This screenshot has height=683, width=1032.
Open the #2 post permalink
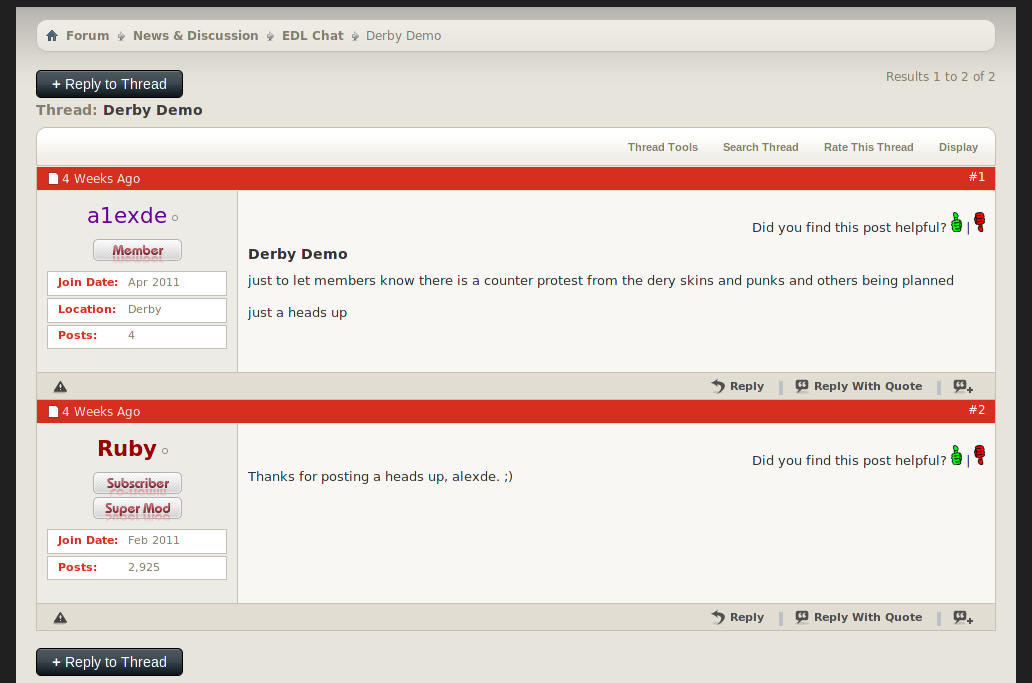click(976, 410)
